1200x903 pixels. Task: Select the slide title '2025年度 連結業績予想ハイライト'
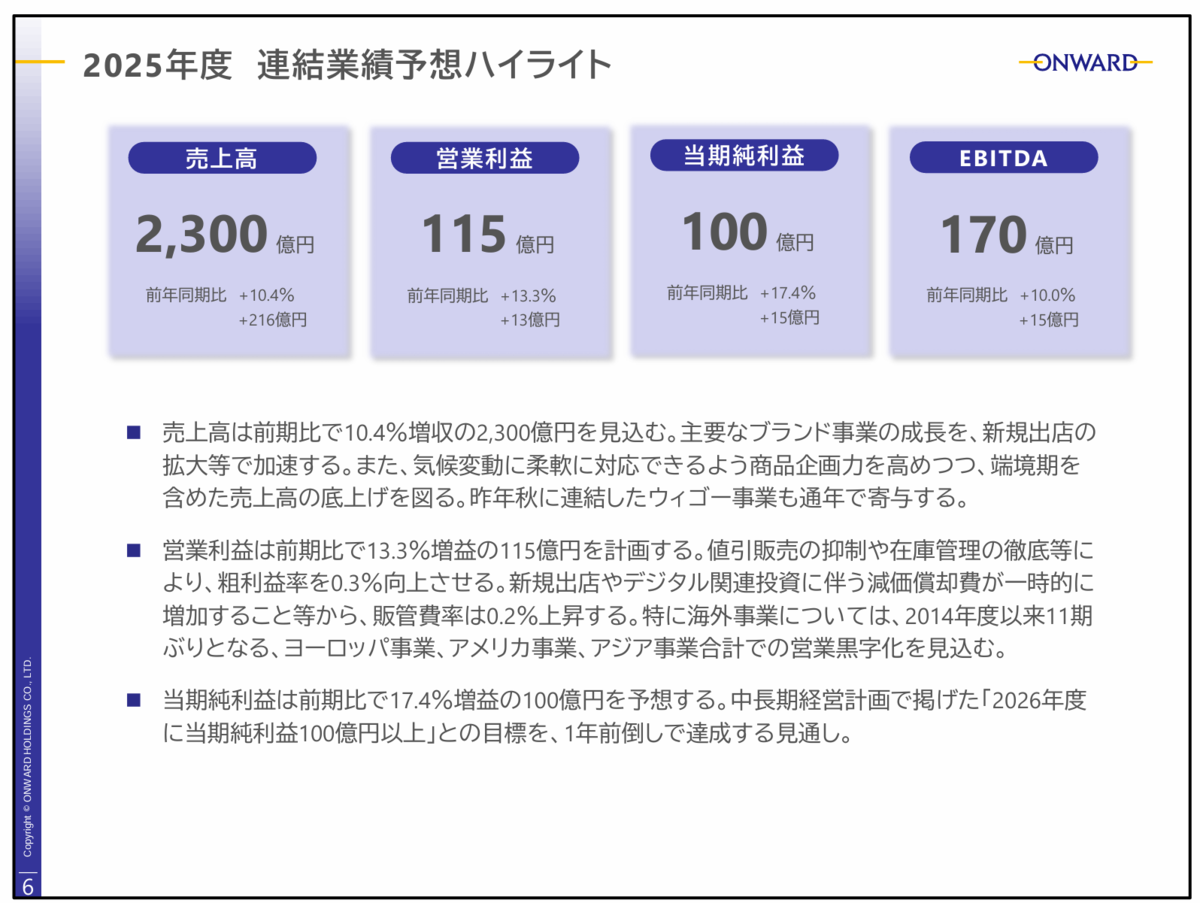[346, 65]
